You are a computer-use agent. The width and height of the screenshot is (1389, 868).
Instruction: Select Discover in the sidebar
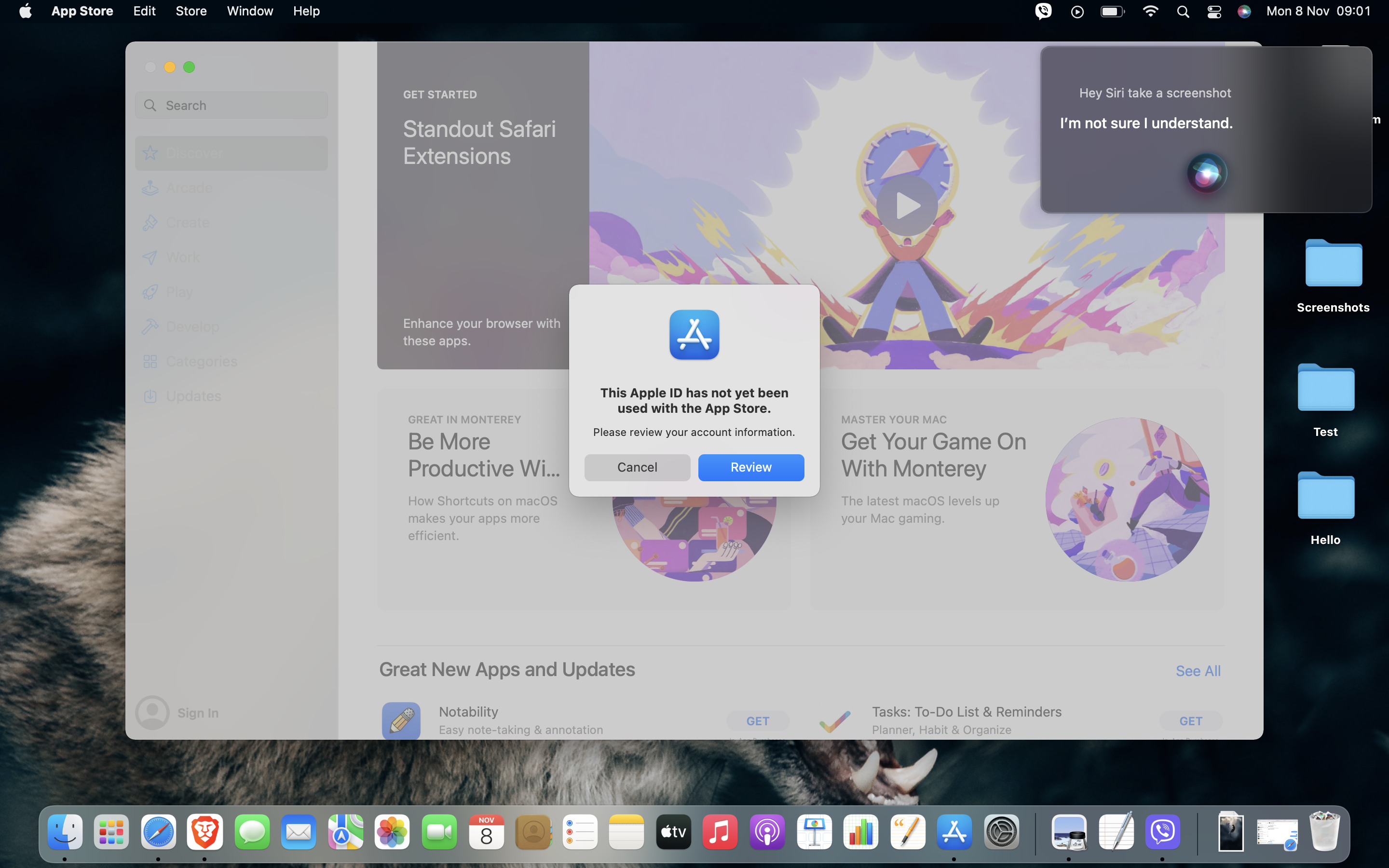(x=194, y=153)
